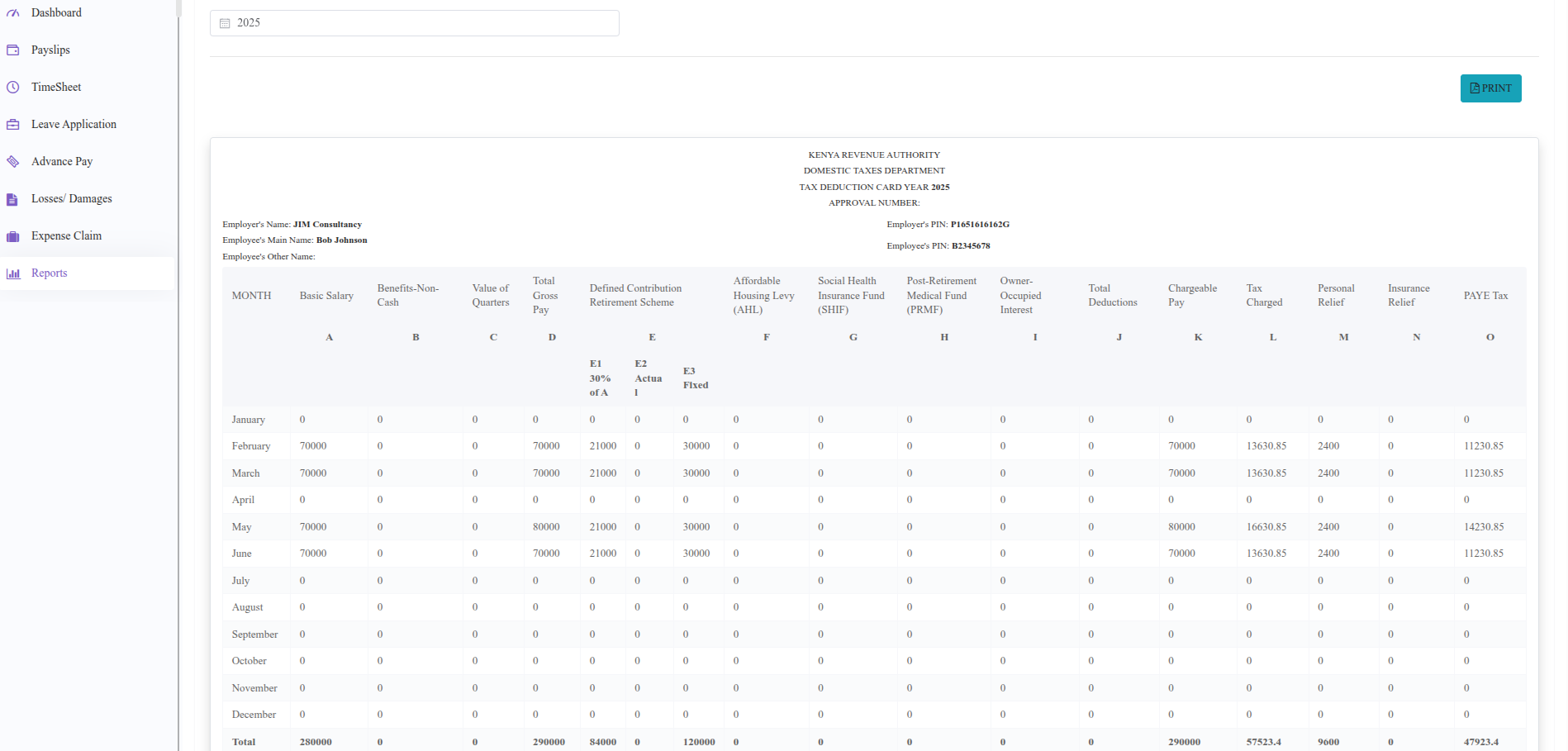1568x751 pixels.
Task: Click the PAYE Tax column header
Action: point(1485,296)
